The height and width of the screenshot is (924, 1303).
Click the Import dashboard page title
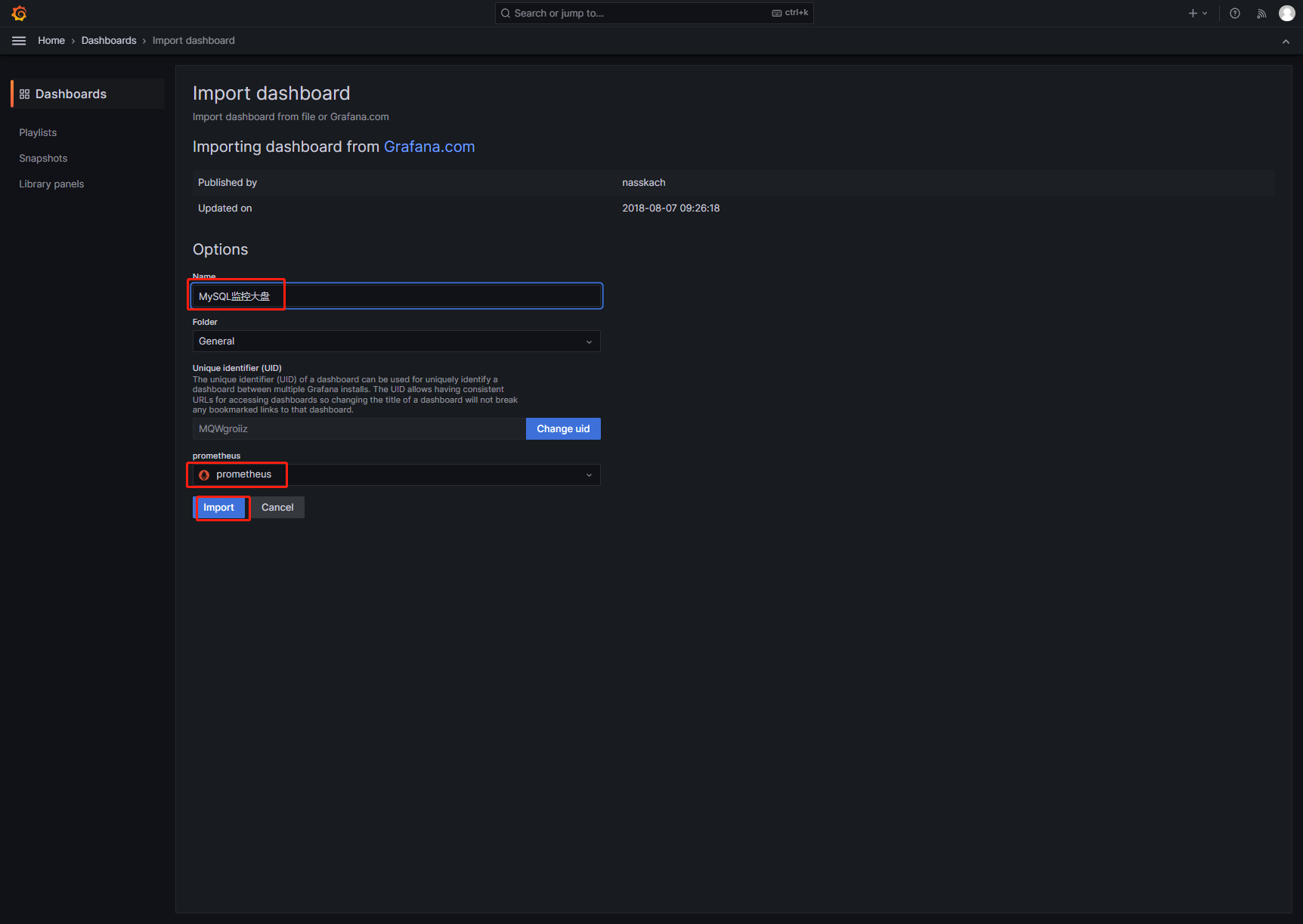click(x=271, y=93)
